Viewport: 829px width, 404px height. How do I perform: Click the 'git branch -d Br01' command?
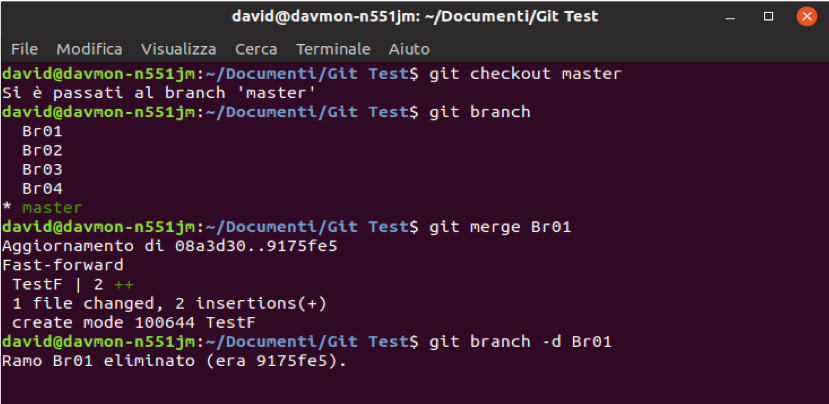(519, 342)
